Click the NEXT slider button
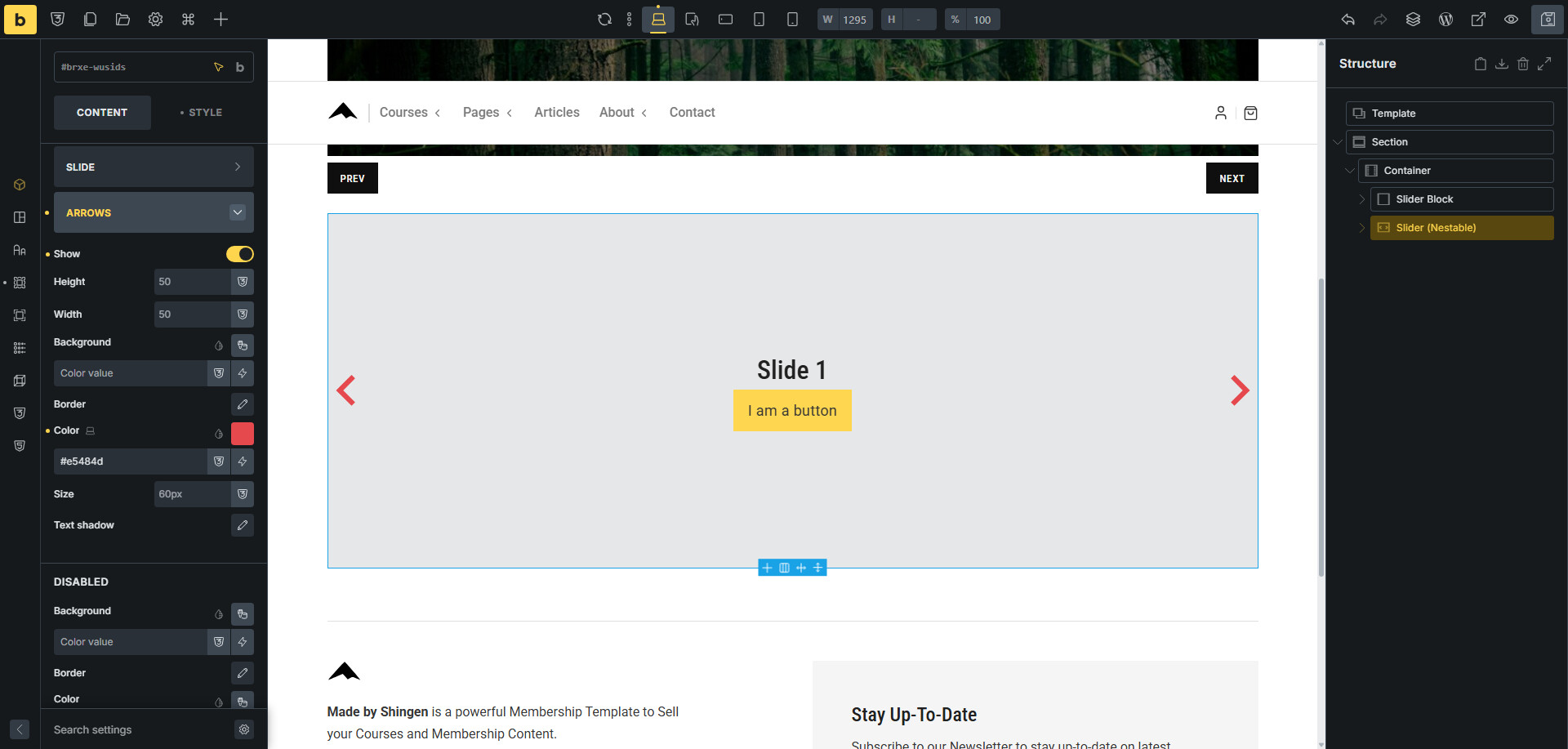The height and width of the screenshot is (749, 1568). (x=1232, y=178)
